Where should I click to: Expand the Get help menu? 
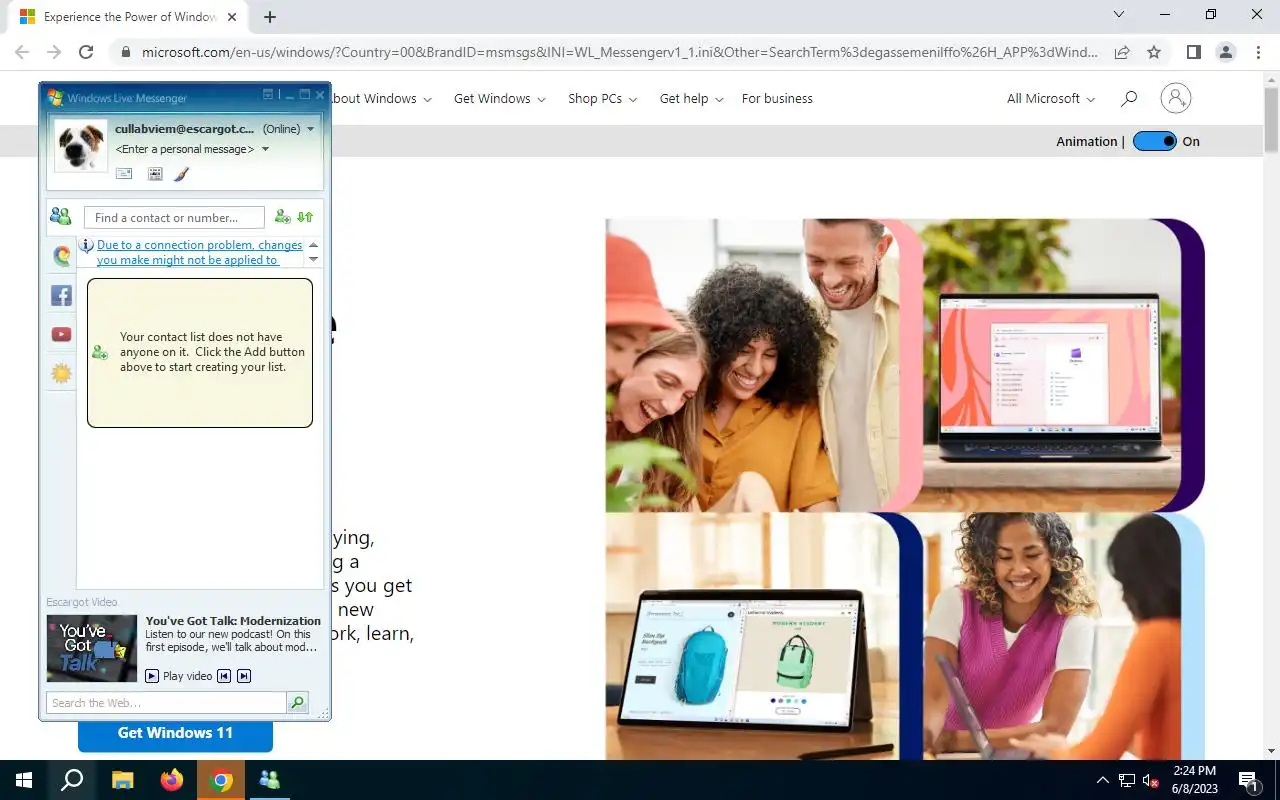(692, 98)
